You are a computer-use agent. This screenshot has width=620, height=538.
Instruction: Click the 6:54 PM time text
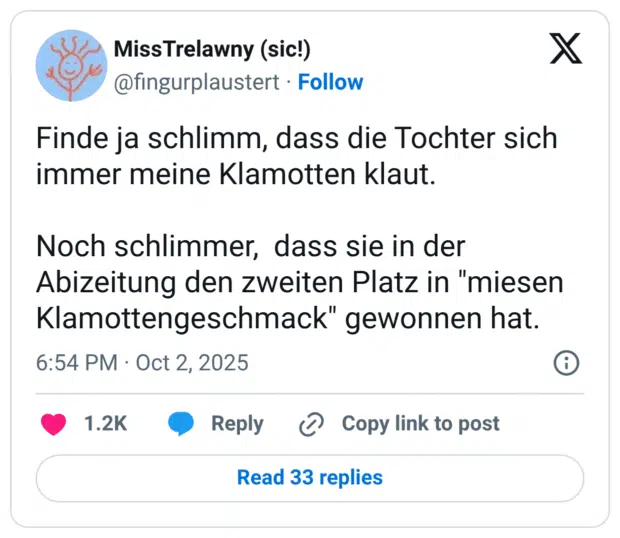point(76,362)
